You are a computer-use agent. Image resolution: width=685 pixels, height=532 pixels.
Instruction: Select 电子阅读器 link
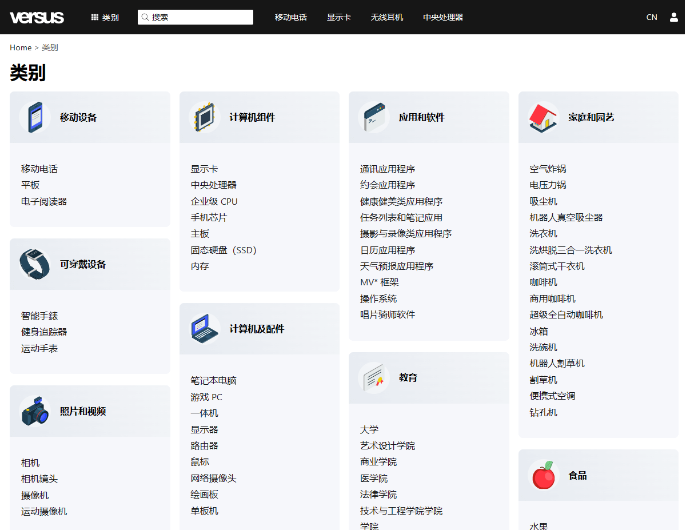44,201
